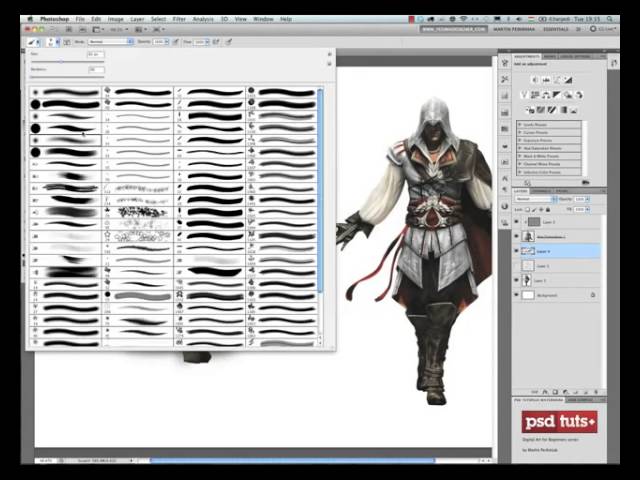
Task: Open the layer blend mode dropdown
Action: [x=537, y=199]
